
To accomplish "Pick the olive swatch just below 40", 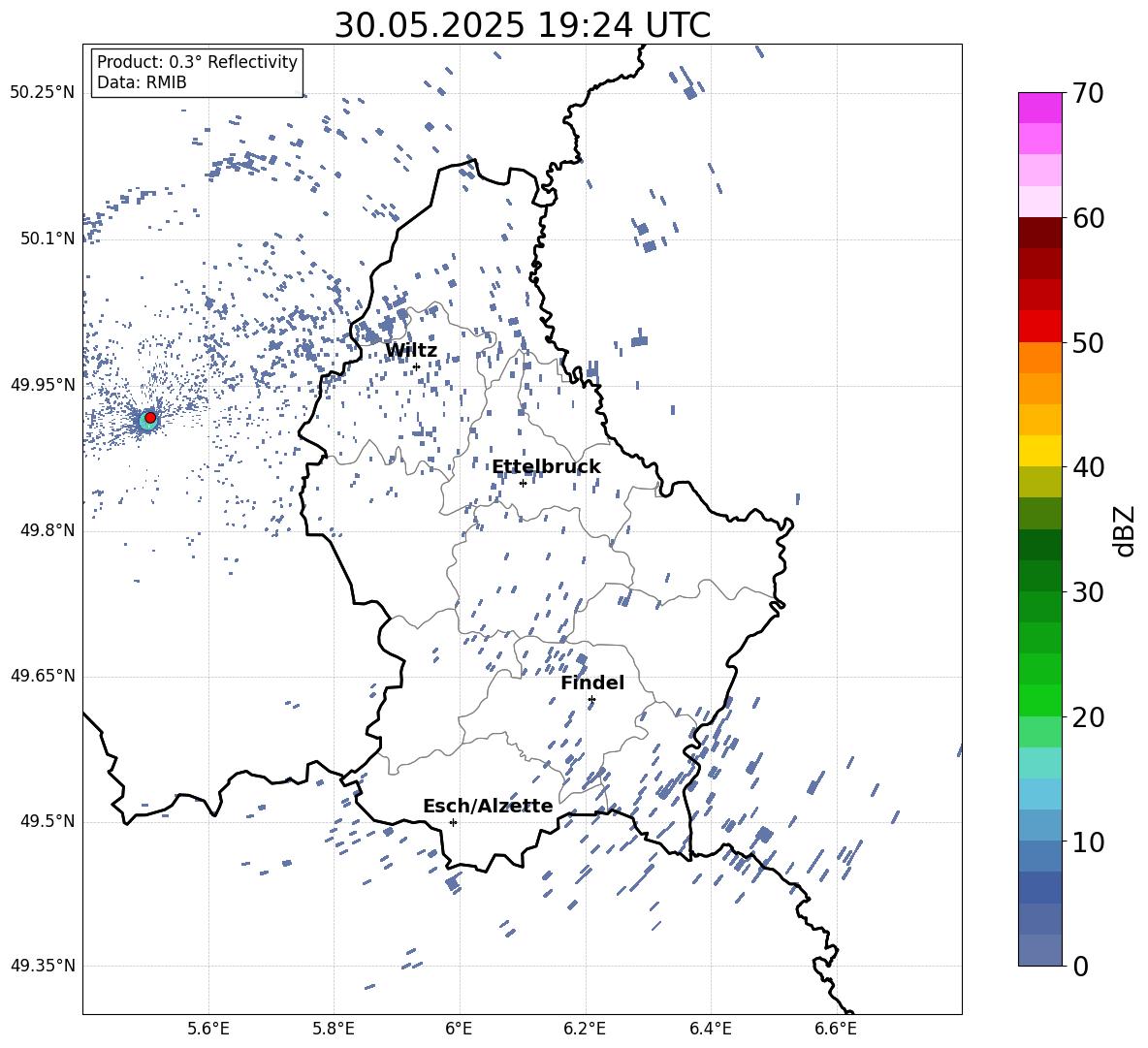I will pyautogui.click(x=1039, y=482).
